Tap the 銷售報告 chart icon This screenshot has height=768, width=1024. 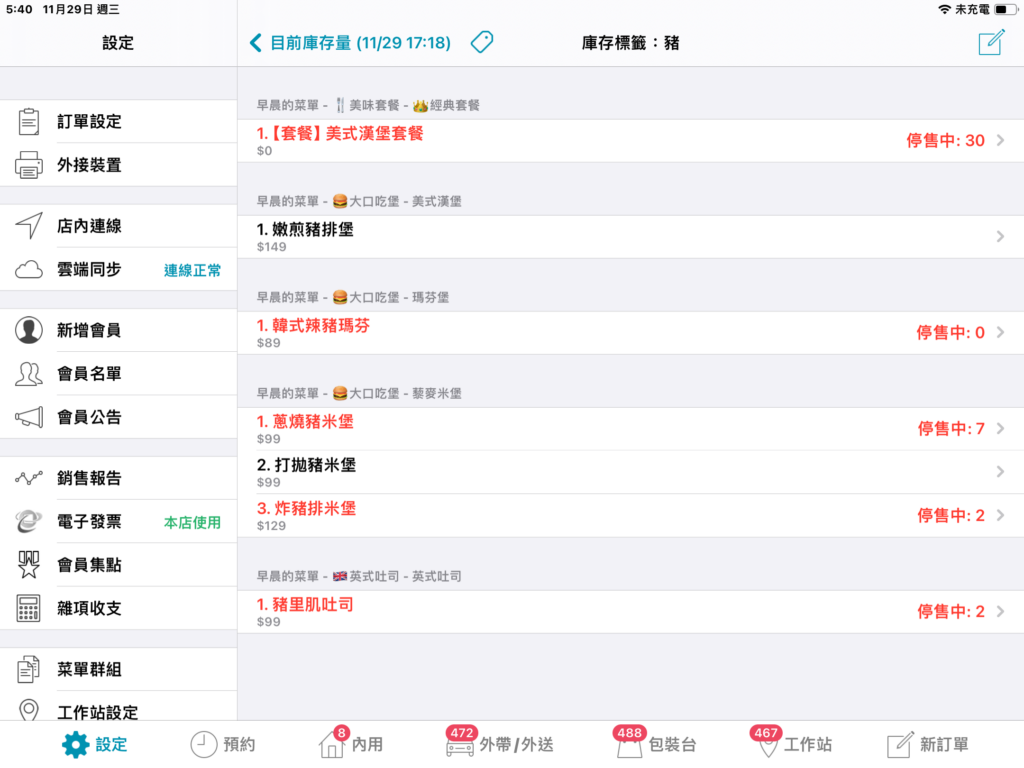point(29,478)
